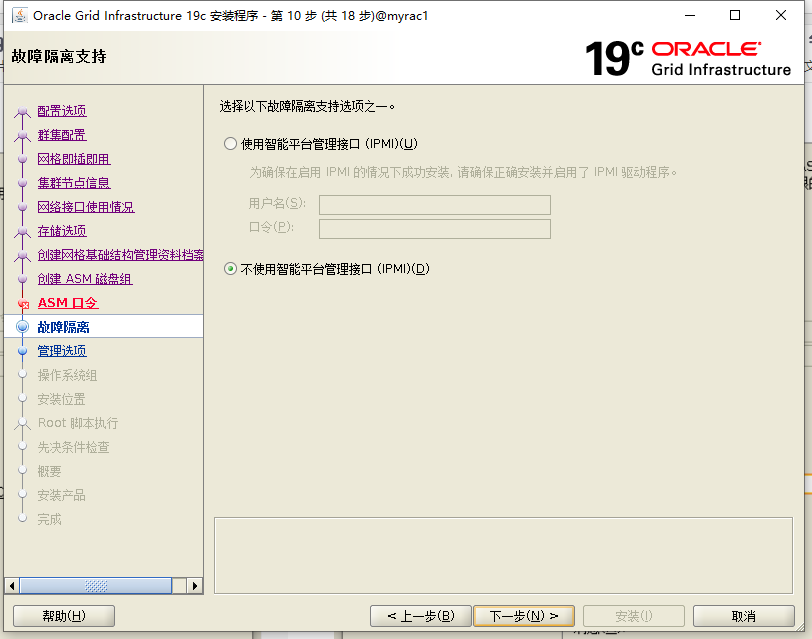Open the 网络接口使用情况 step
The height and width of the screenshot is (639, 812).
(85, 207)
